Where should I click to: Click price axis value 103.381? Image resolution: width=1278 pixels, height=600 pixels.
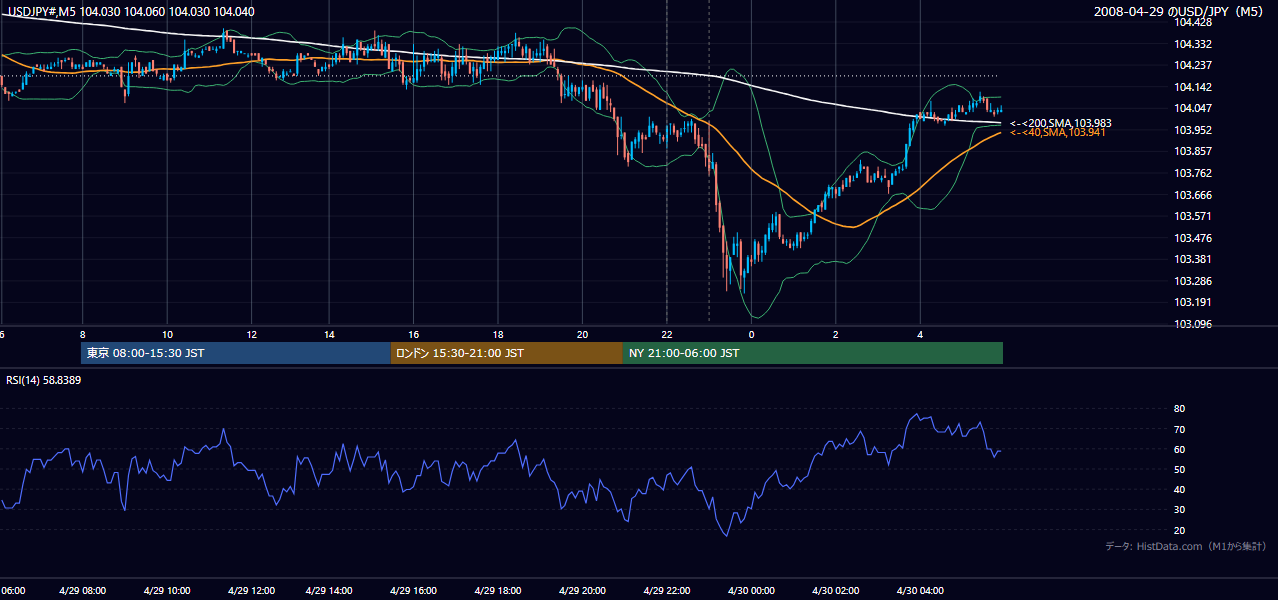coord(1193,259)
